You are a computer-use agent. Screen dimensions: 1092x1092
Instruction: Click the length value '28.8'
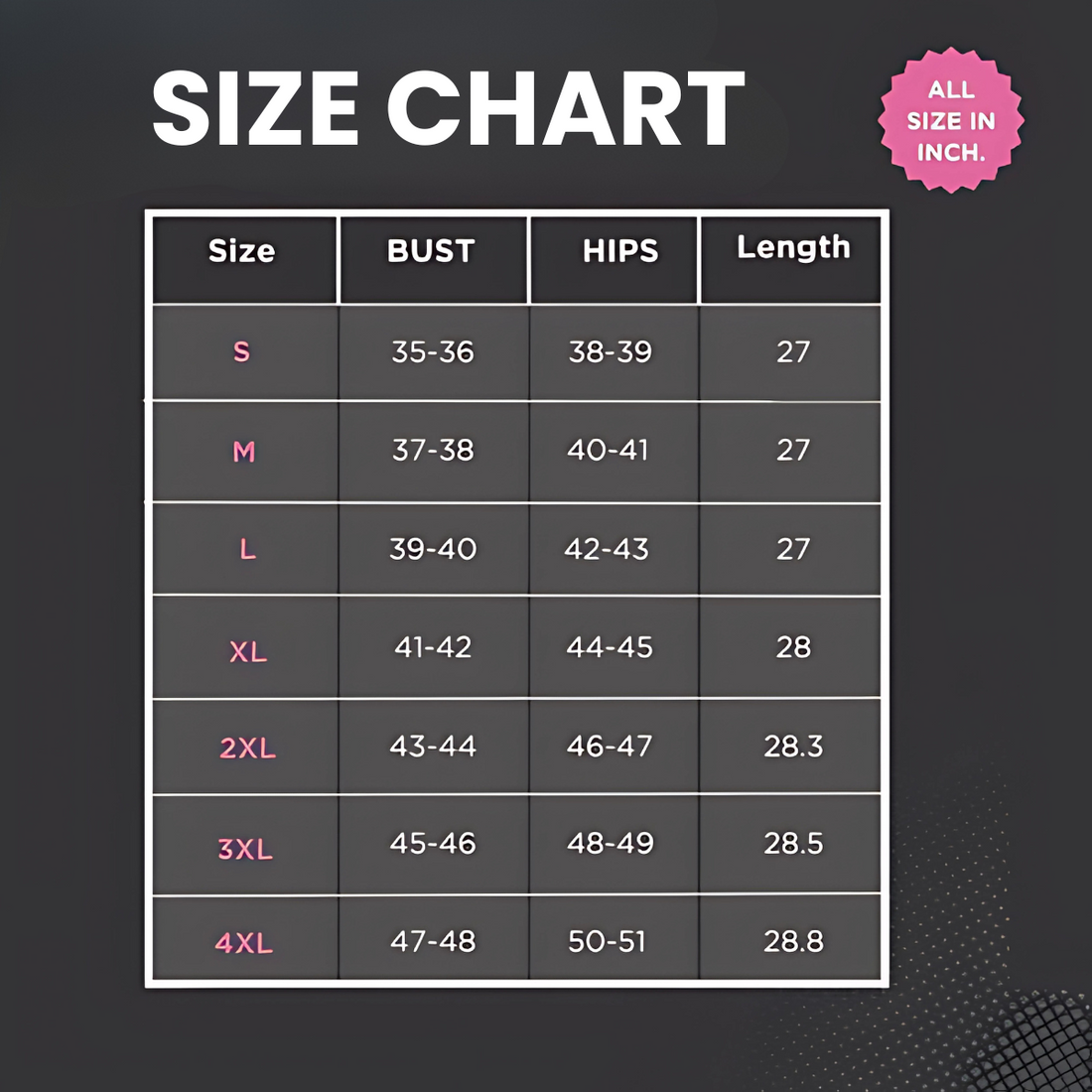pos(793,941)
